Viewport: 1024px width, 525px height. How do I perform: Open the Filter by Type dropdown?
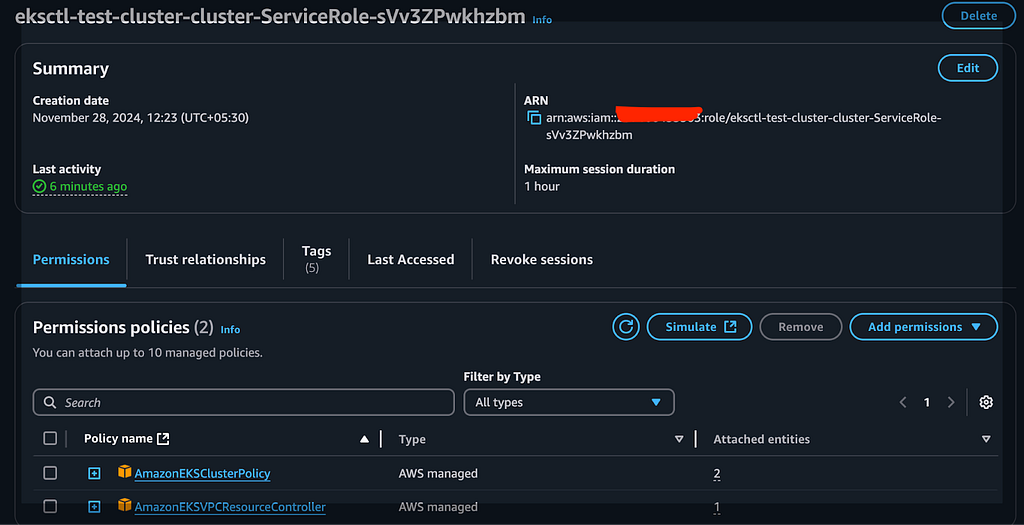(x=569, y=402)
